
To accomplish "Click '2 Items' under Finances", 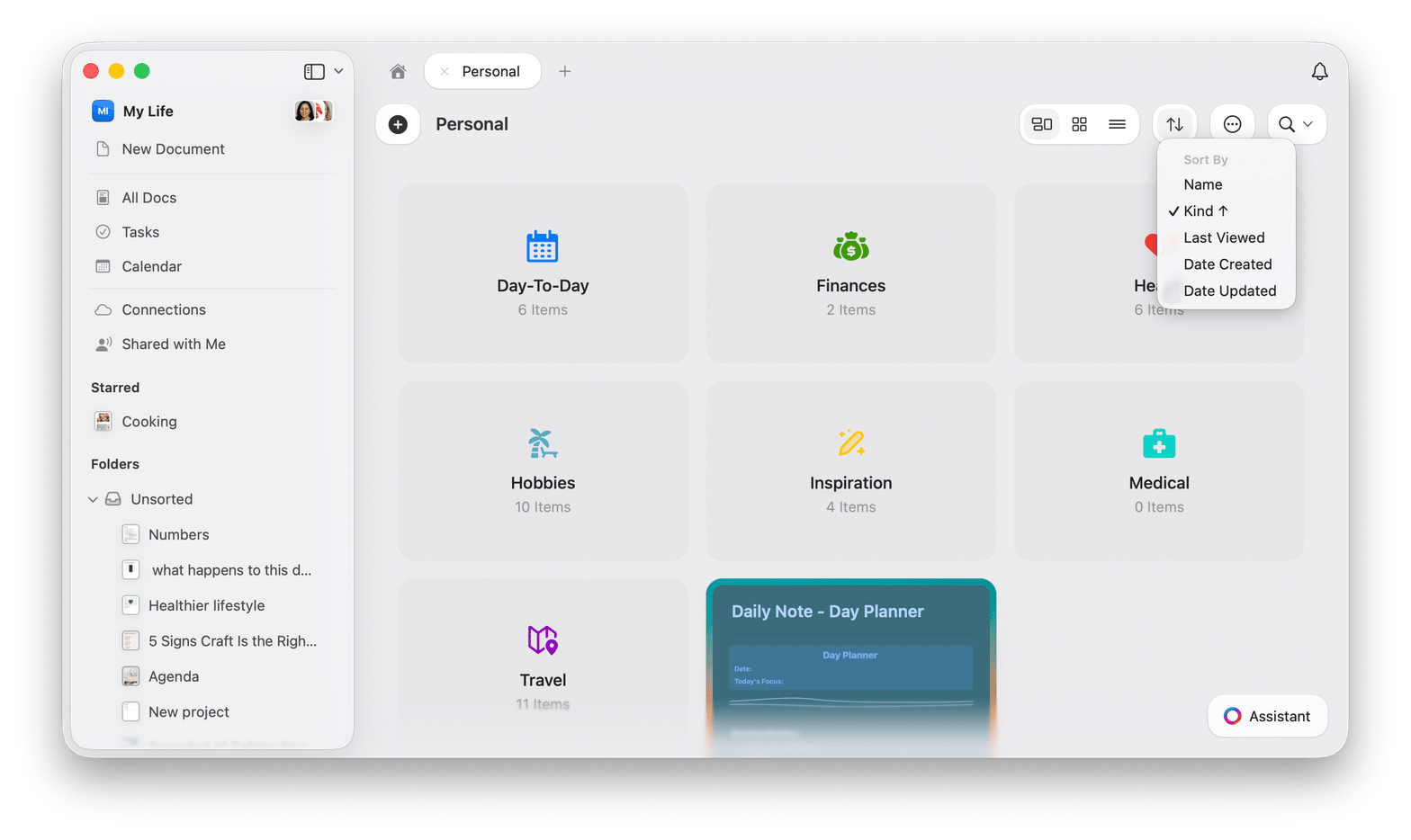I will [x=850, y=310].
